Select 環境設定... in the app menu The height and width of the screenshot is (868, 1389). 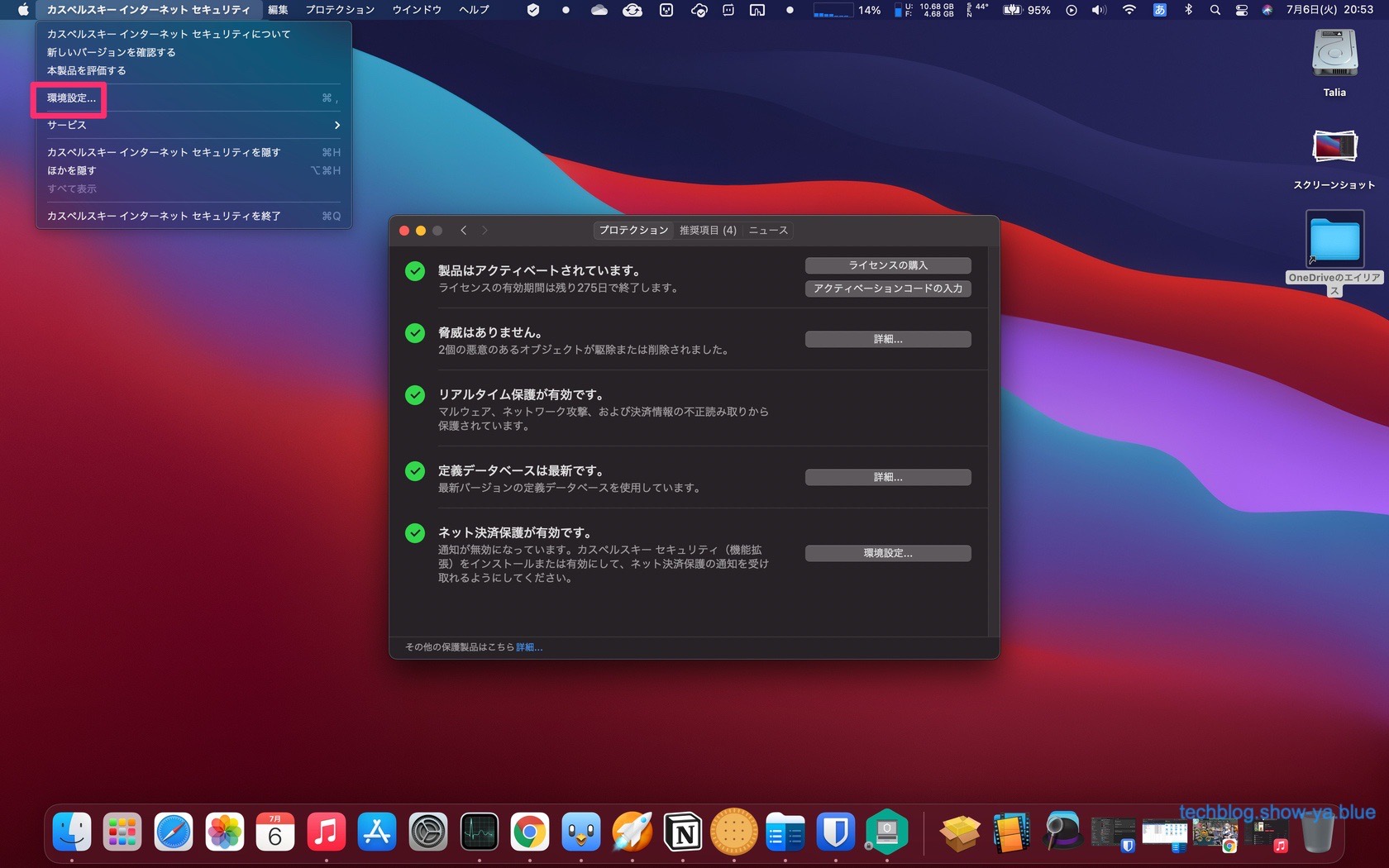pos(71,98)
